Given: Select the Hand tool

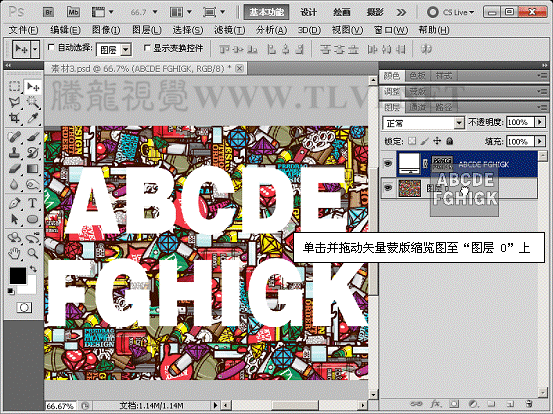Looking at the screenshot, I should click(x=14, y=253).
